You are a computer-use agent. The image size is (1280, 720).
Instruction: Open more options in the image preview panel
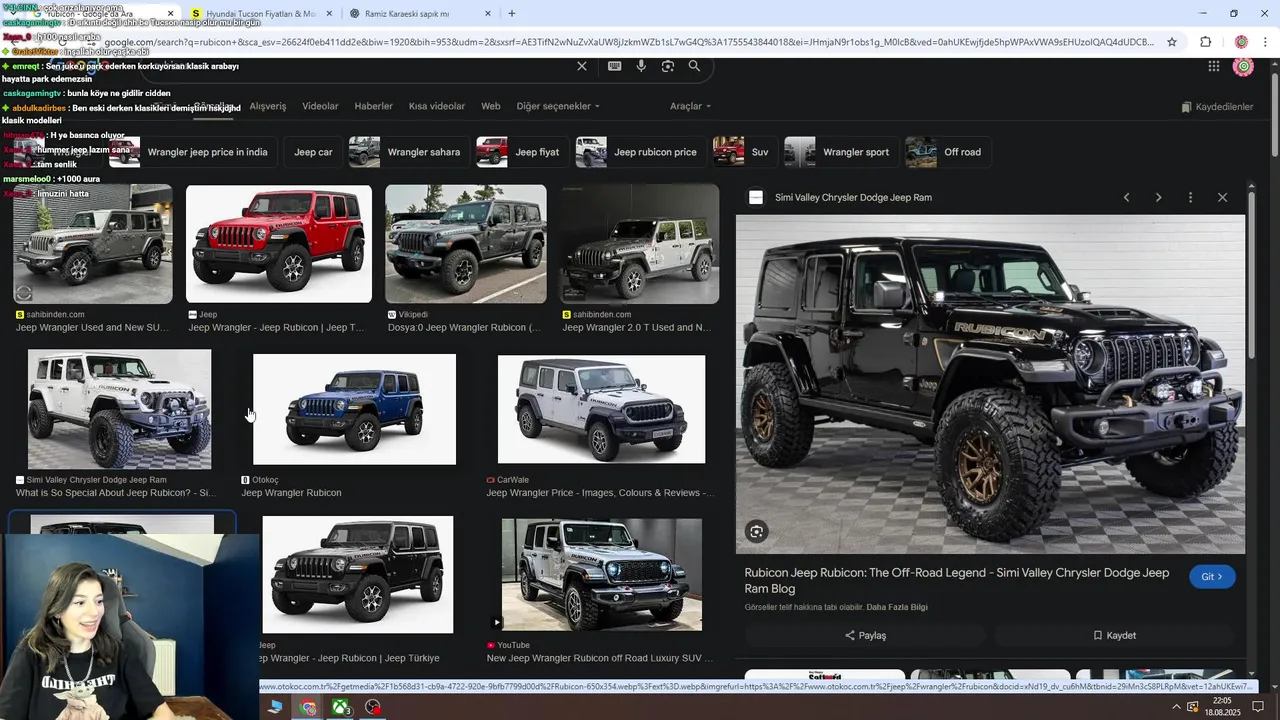[1190, 197]
